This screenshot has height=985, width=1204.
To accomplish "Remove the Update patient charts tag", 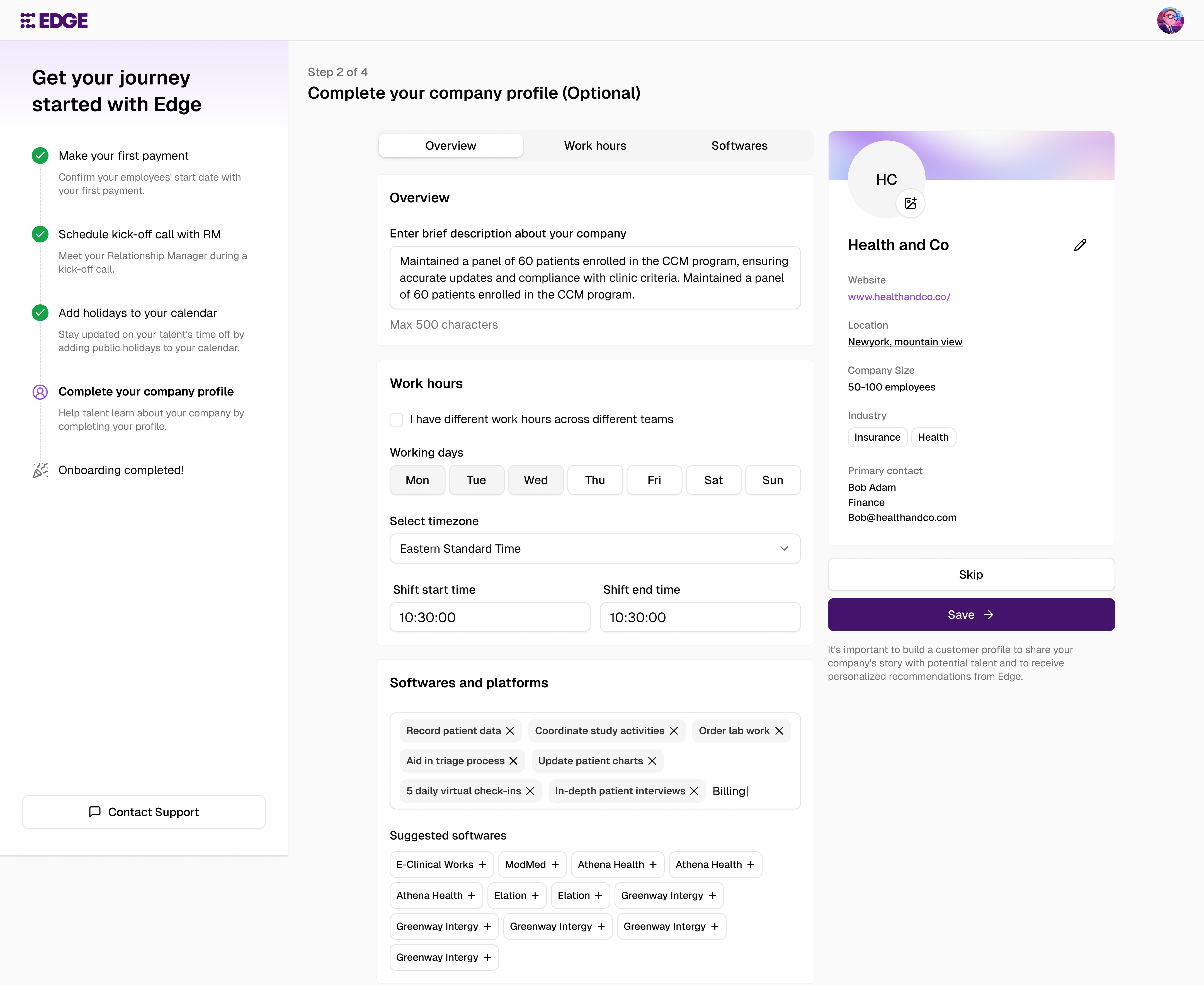I will click(x=652, y=761).
